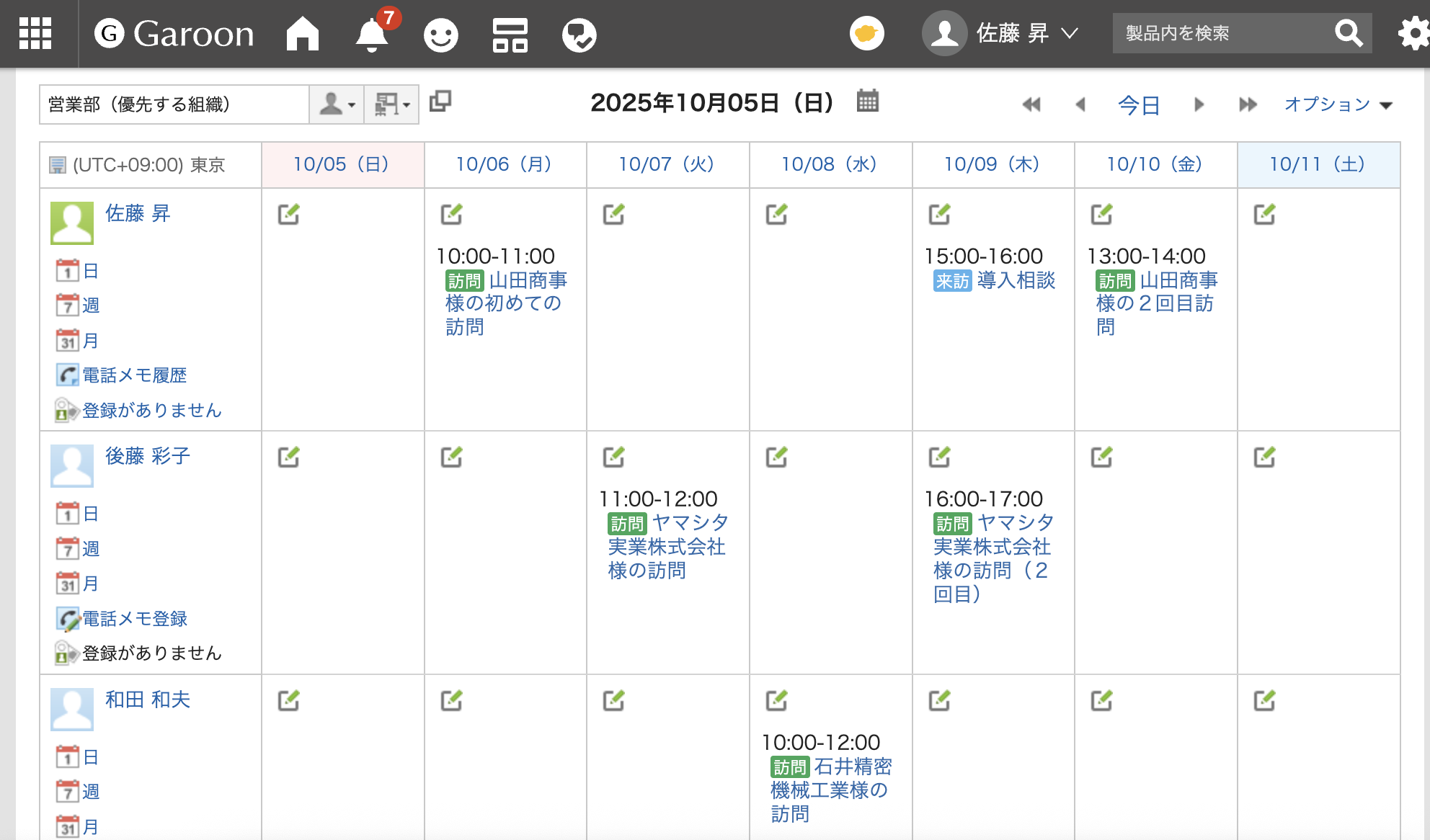The height and width of the screenshot is (840, 1430).
Task: Show week view for 後藤 彩子
Action: (90, 549)
